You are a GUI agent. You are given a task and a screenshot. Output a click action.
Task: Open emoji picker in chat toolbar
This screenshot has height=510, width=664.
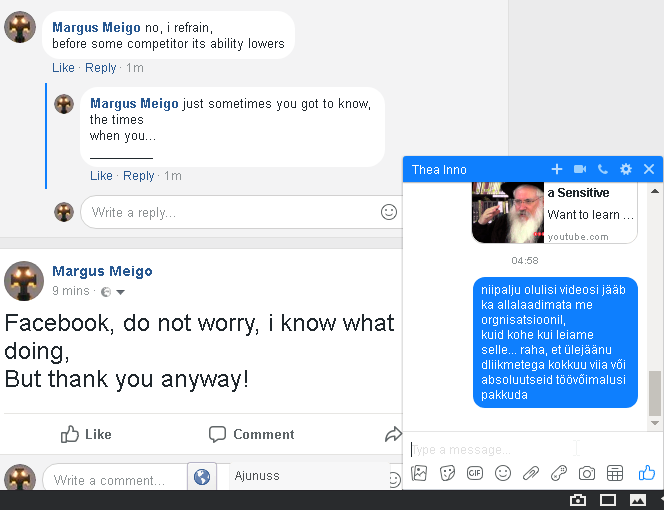[503, 473]
